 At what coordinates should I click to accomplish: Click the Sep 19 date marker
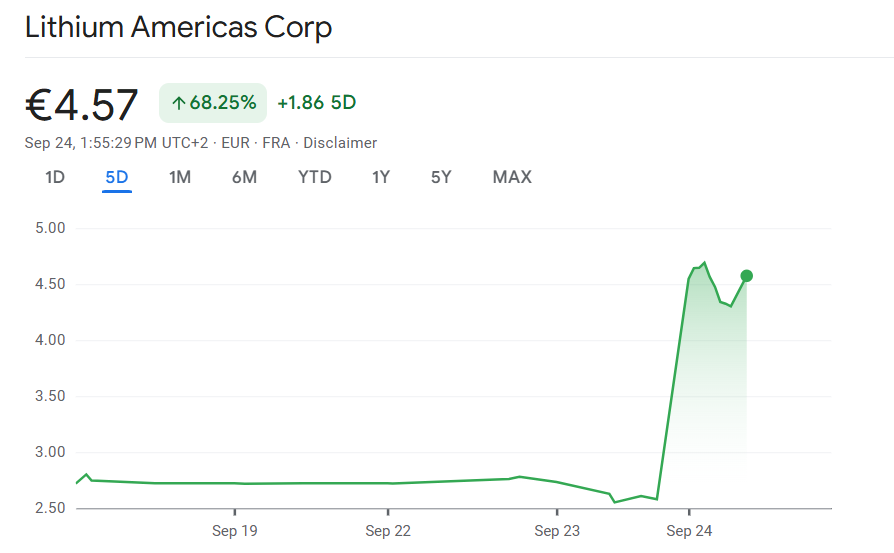click(235, 531)
